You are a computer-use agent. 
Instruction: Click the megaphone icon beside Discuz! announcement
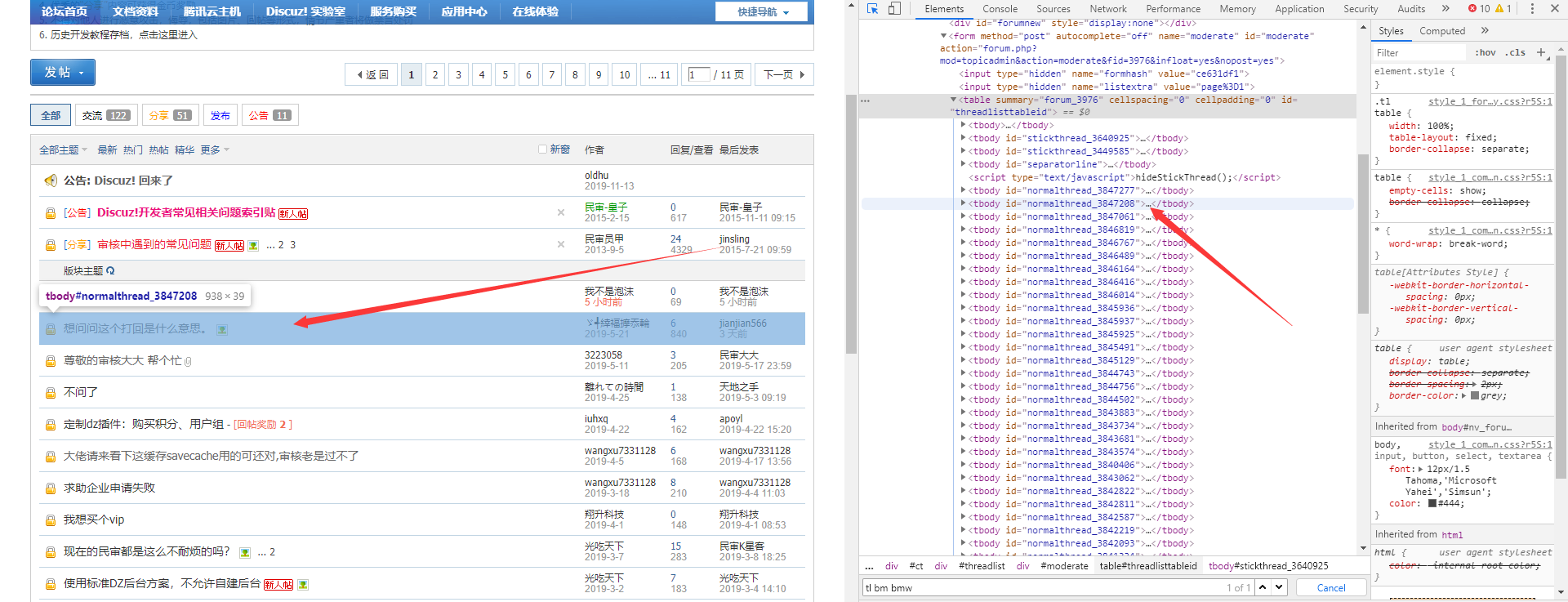tap(51, 181)
